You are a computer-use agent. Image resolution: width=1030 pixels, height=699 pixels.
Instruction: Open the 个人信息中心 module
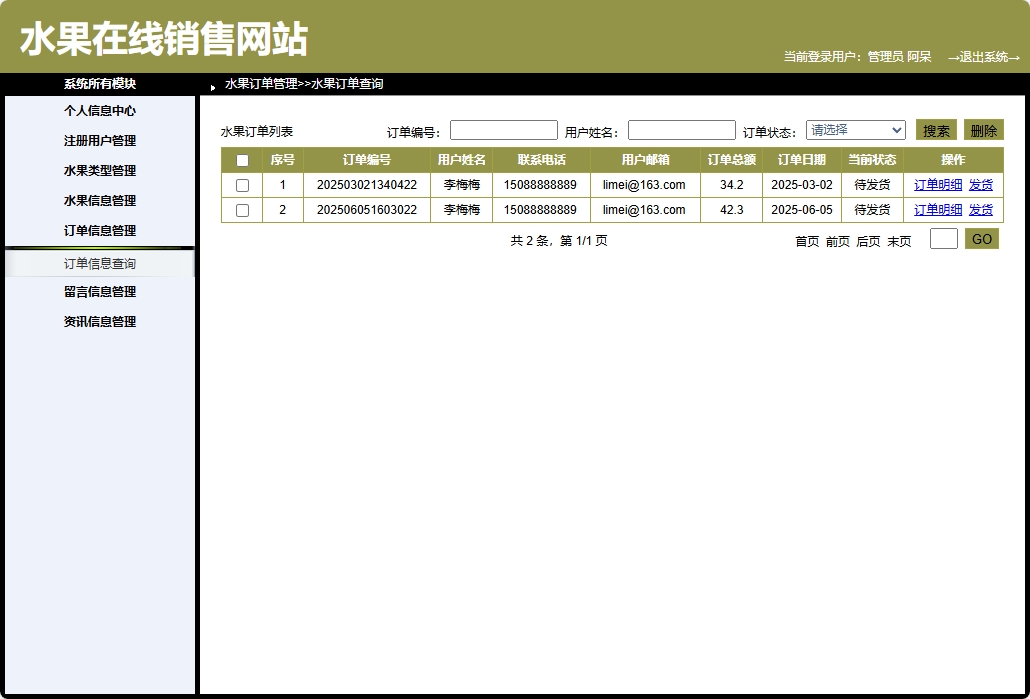tap(99, 110)
